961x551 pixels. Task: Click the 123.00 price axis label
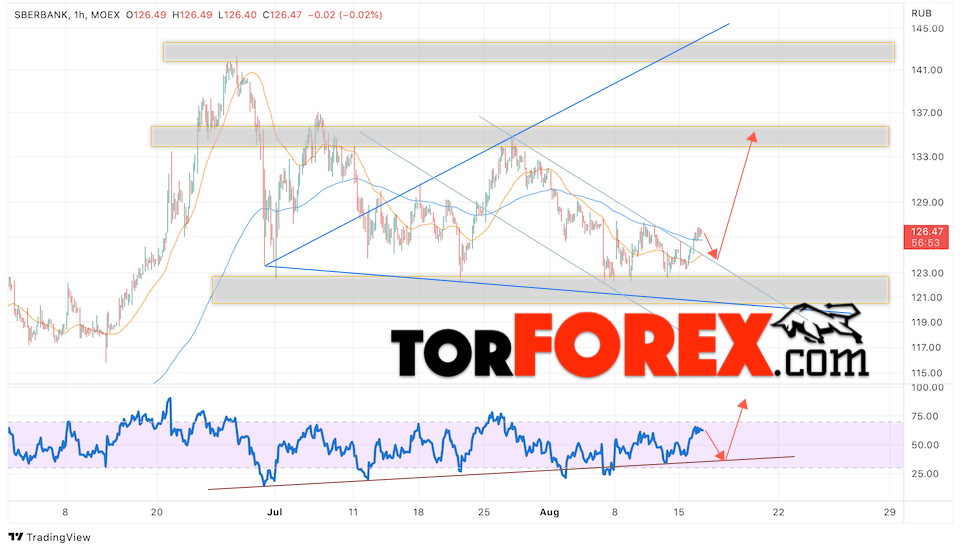927,273
